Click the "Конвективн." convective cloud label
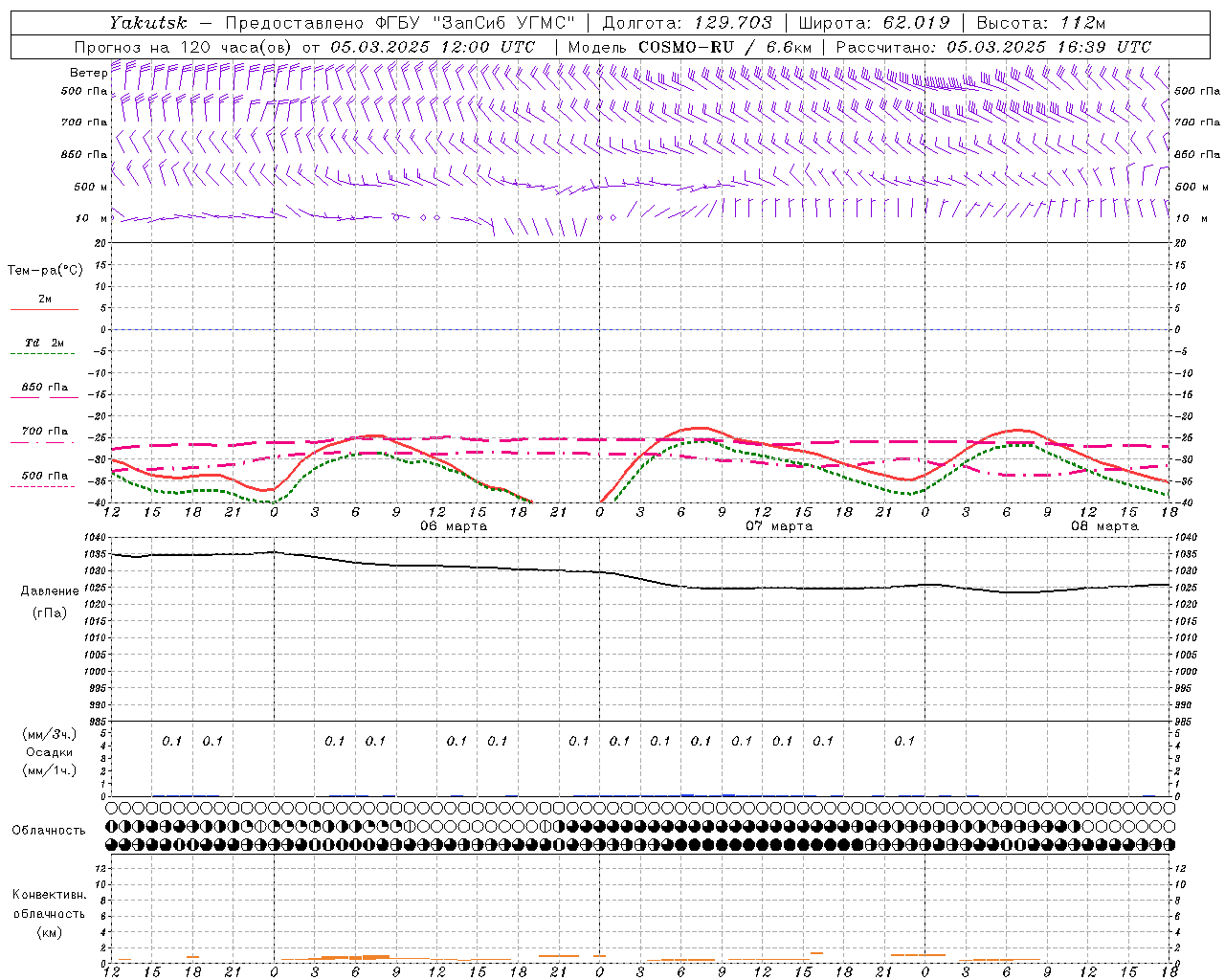This screenshot has height=980, width=1225. pyautogui.click(x=50, y=895)
